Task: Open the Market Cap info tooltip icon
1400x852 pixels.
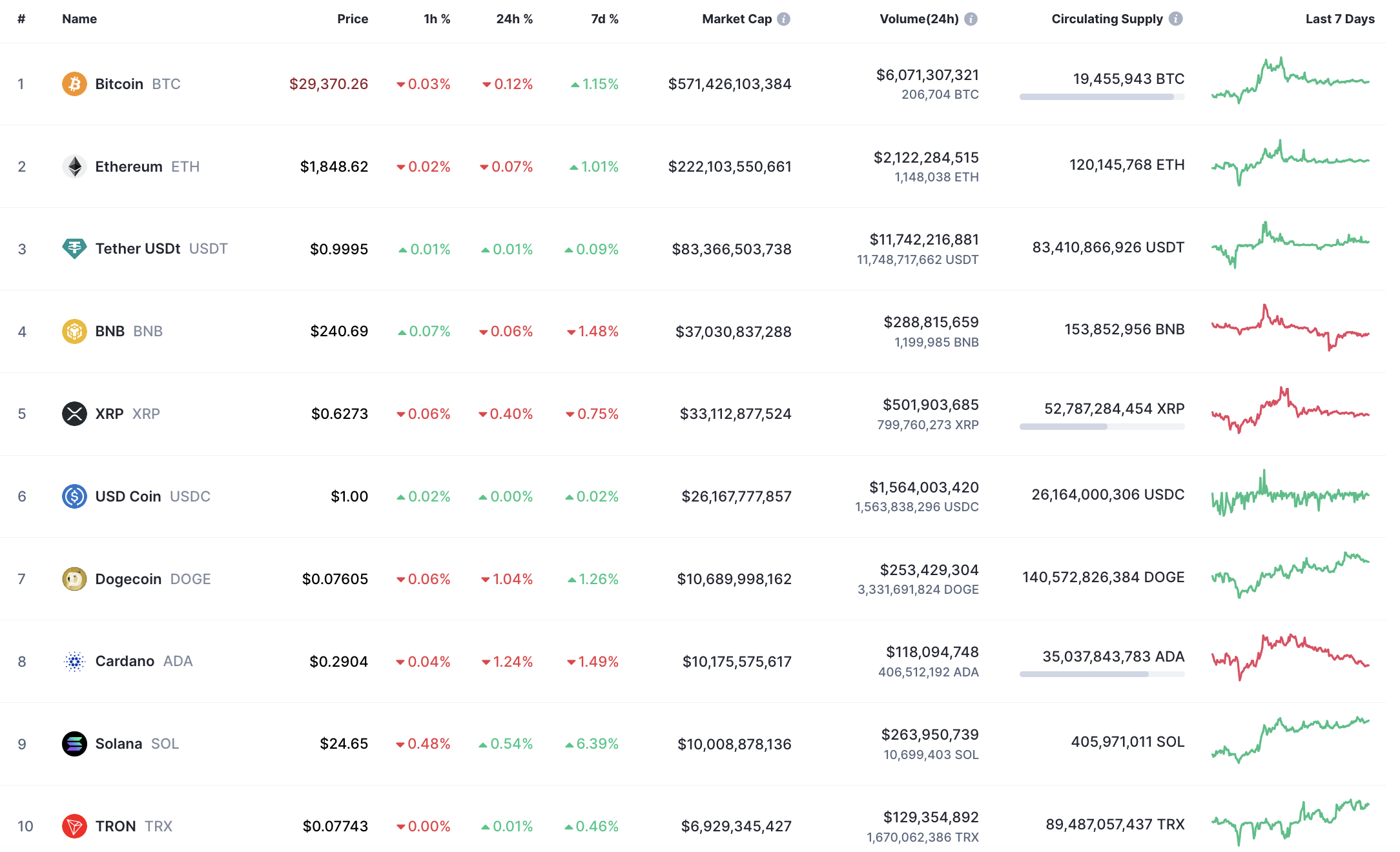Action: click(783, 19)
